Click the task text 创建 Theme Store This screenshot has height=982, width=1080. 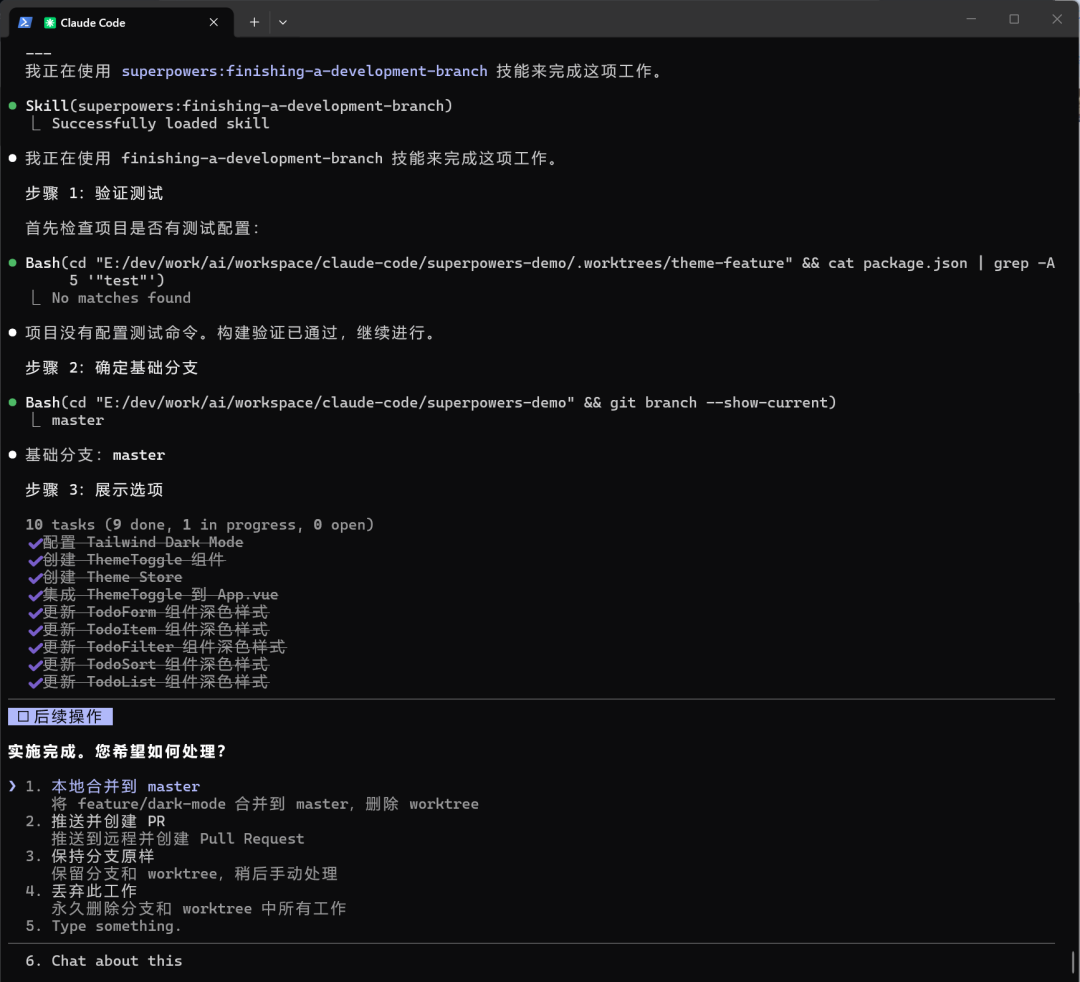point(113,577)
